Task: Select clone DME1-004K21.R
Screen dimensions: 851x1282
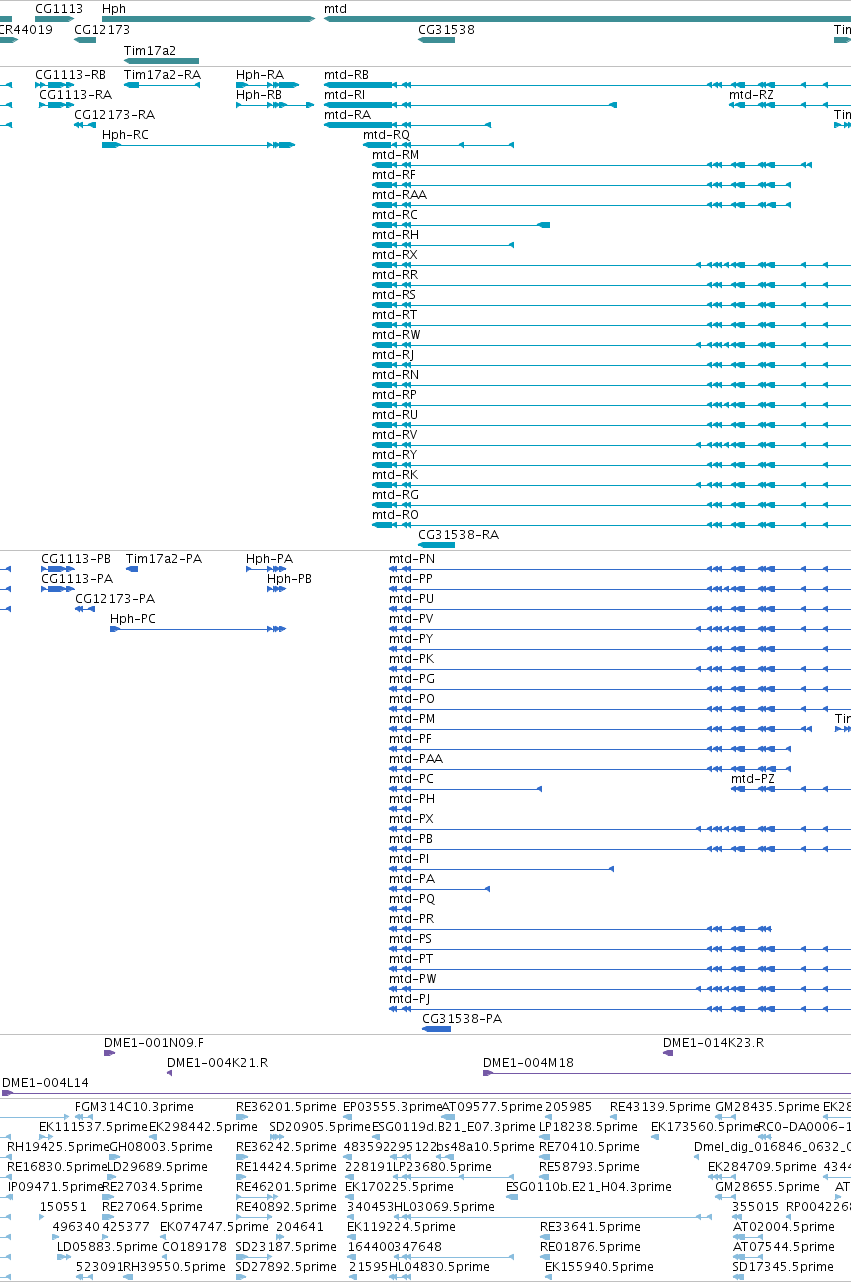Action: tap(217, 1063)
